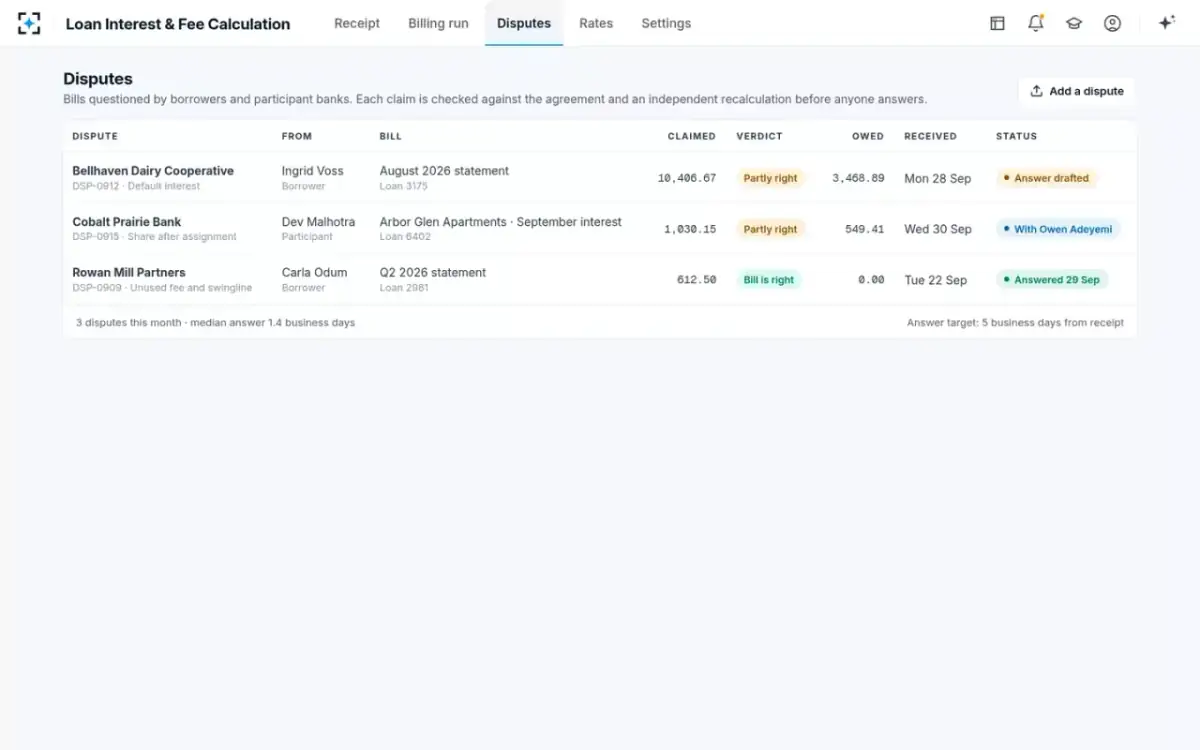Click the Bill column header
Screen dimensions: 1200x750
[391, 136]
